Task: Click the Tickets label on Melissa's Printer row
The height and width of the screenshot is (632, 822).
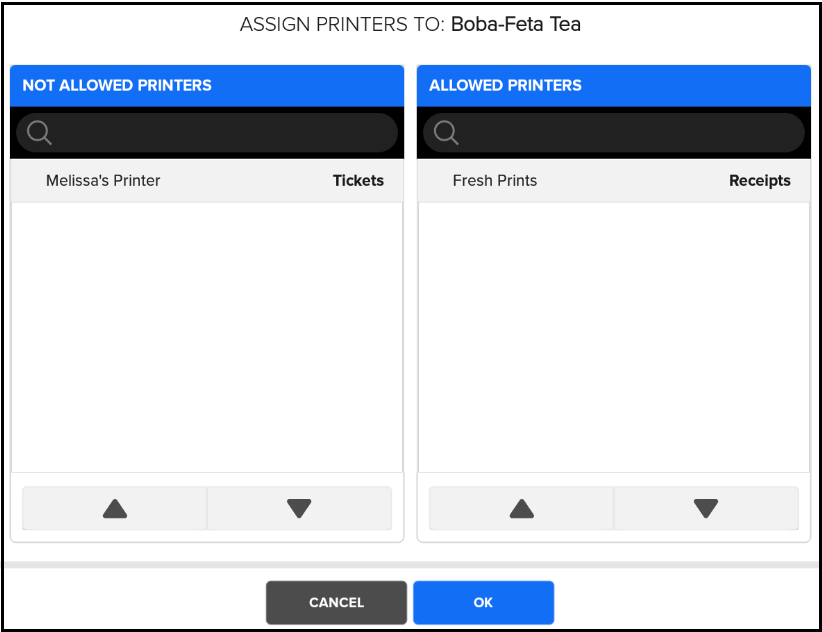Action: click(x=358, y=181)
